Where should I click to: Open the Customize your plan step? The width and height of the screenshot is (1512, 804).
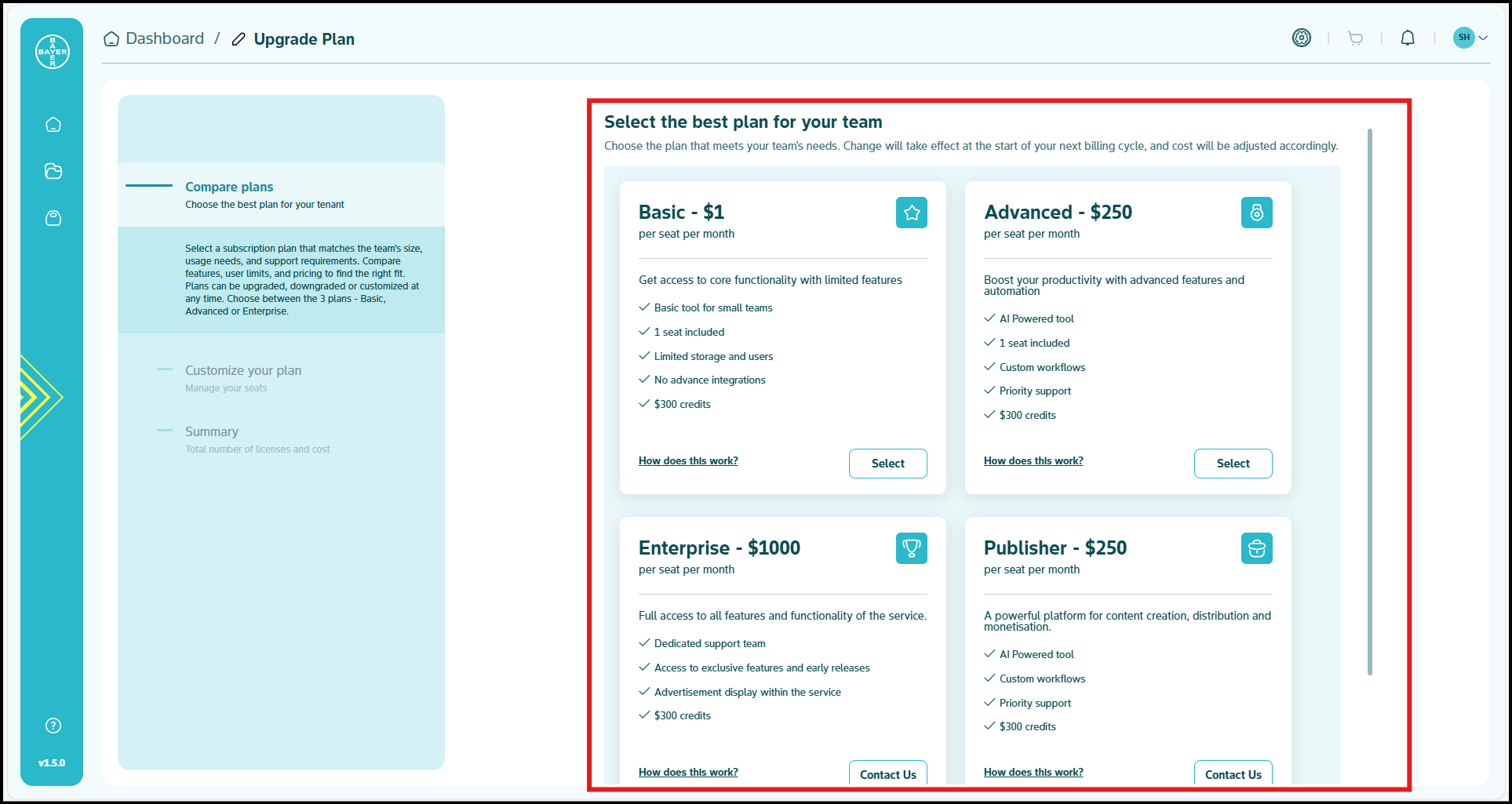click(243, 370)
